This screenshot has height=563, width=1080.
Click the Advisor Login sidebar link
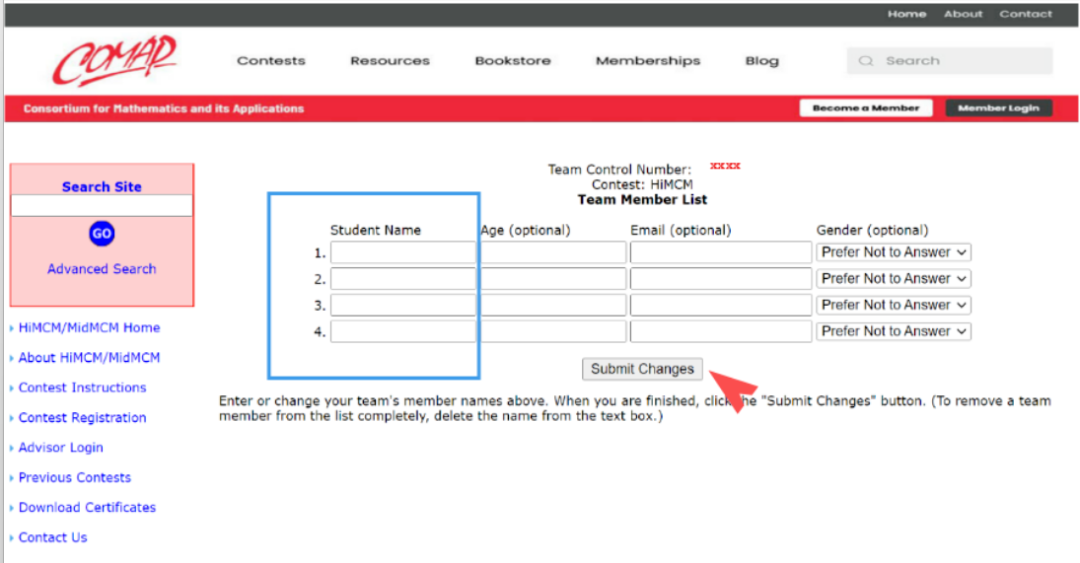point(60,448)
